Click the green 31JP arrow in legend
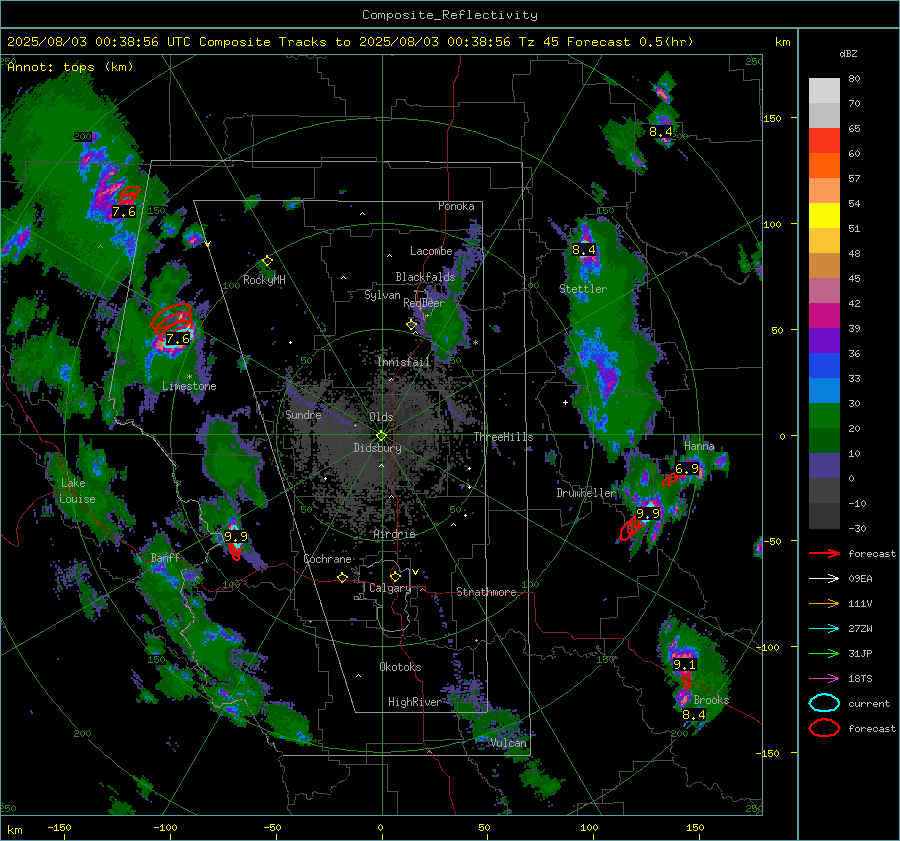900x841 pixels. 824,653
